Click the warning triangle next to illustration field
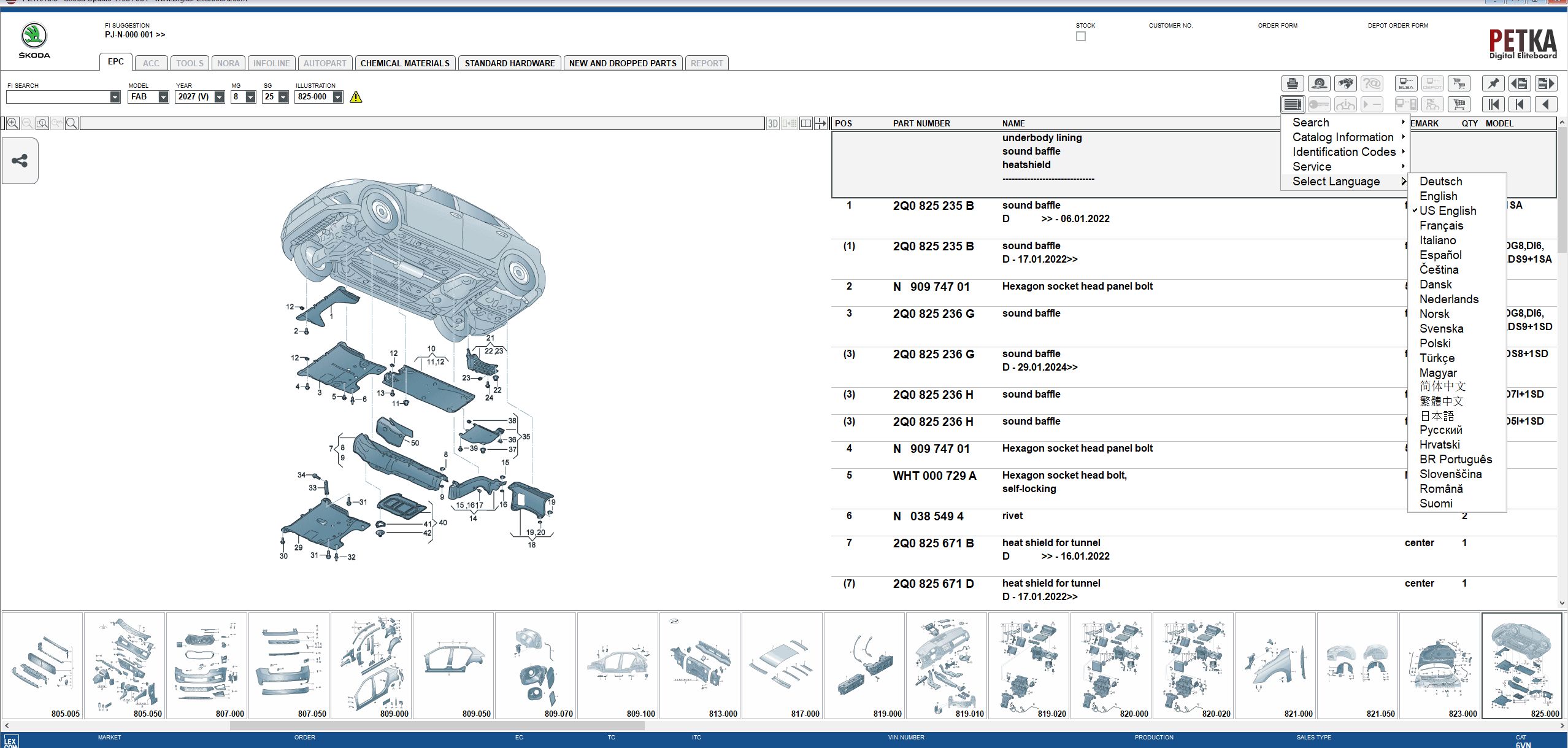This screenshot has height=748, width=1568. click(x=356, y=97)
